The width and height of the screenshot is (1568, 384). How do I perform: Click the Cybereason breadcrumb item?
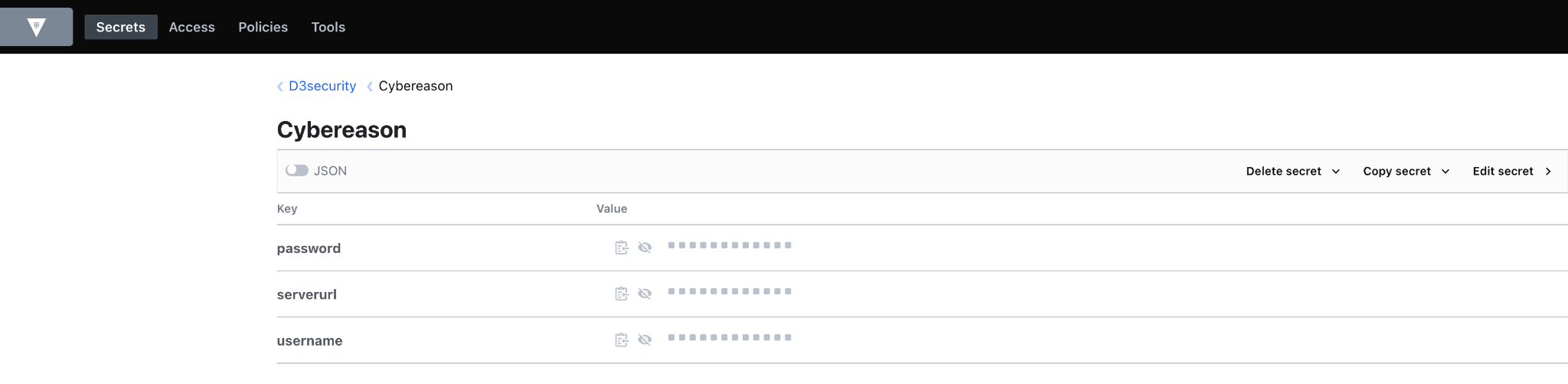pyautogui.click(x=416, y=86)
